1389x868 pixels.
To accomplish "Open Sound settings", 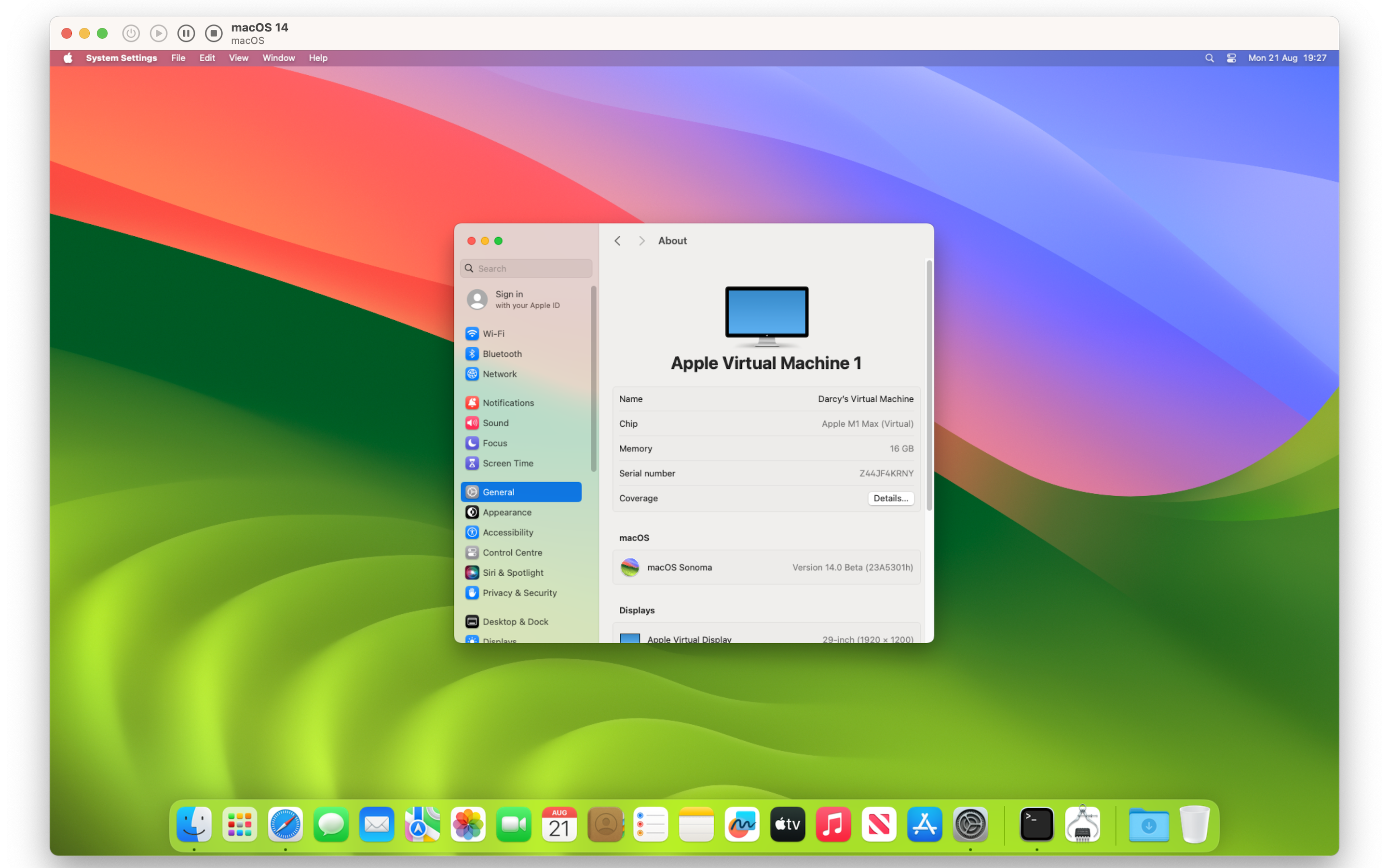I will click(521, 422).
